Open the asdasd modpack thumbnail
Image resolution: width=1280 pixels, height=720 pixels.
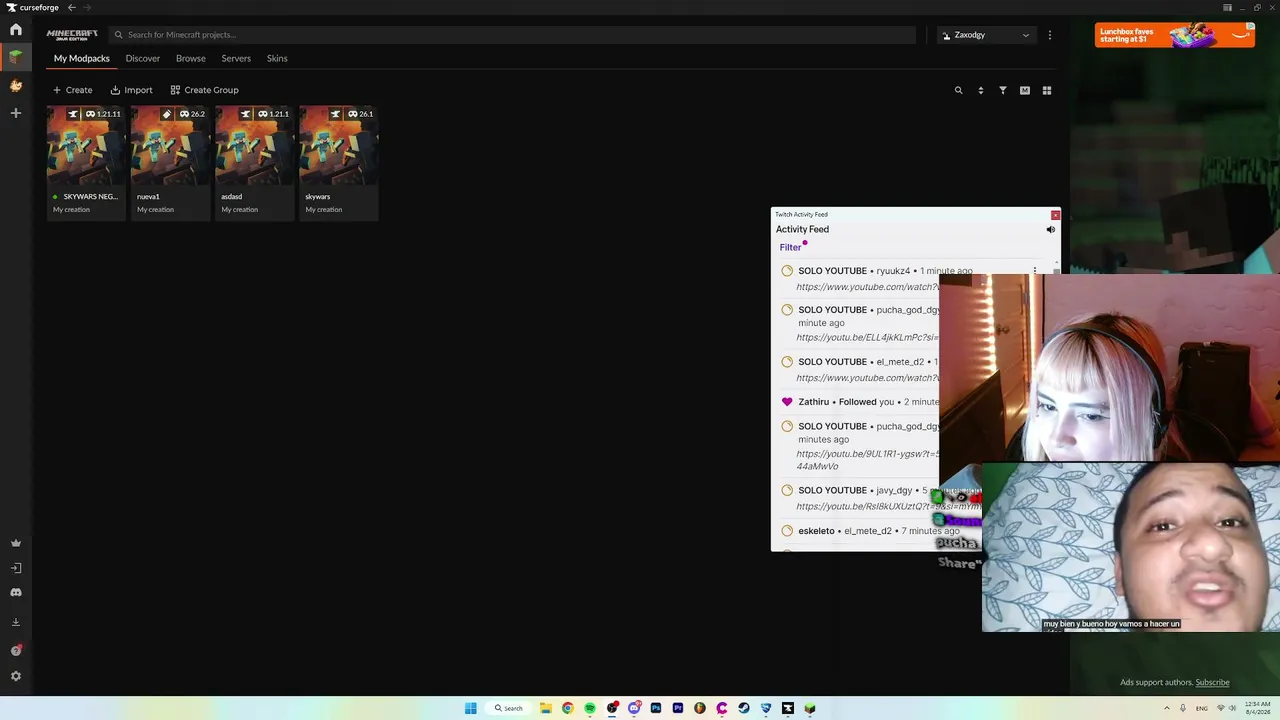coord(253,146)
